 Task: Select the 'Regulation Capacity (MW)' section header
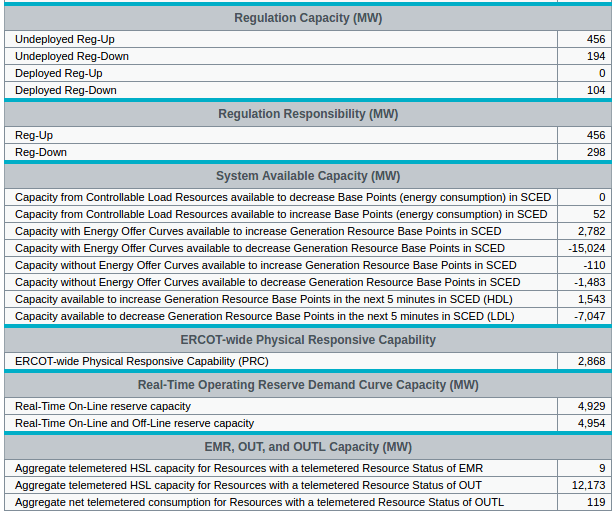(x=308, y=18)
